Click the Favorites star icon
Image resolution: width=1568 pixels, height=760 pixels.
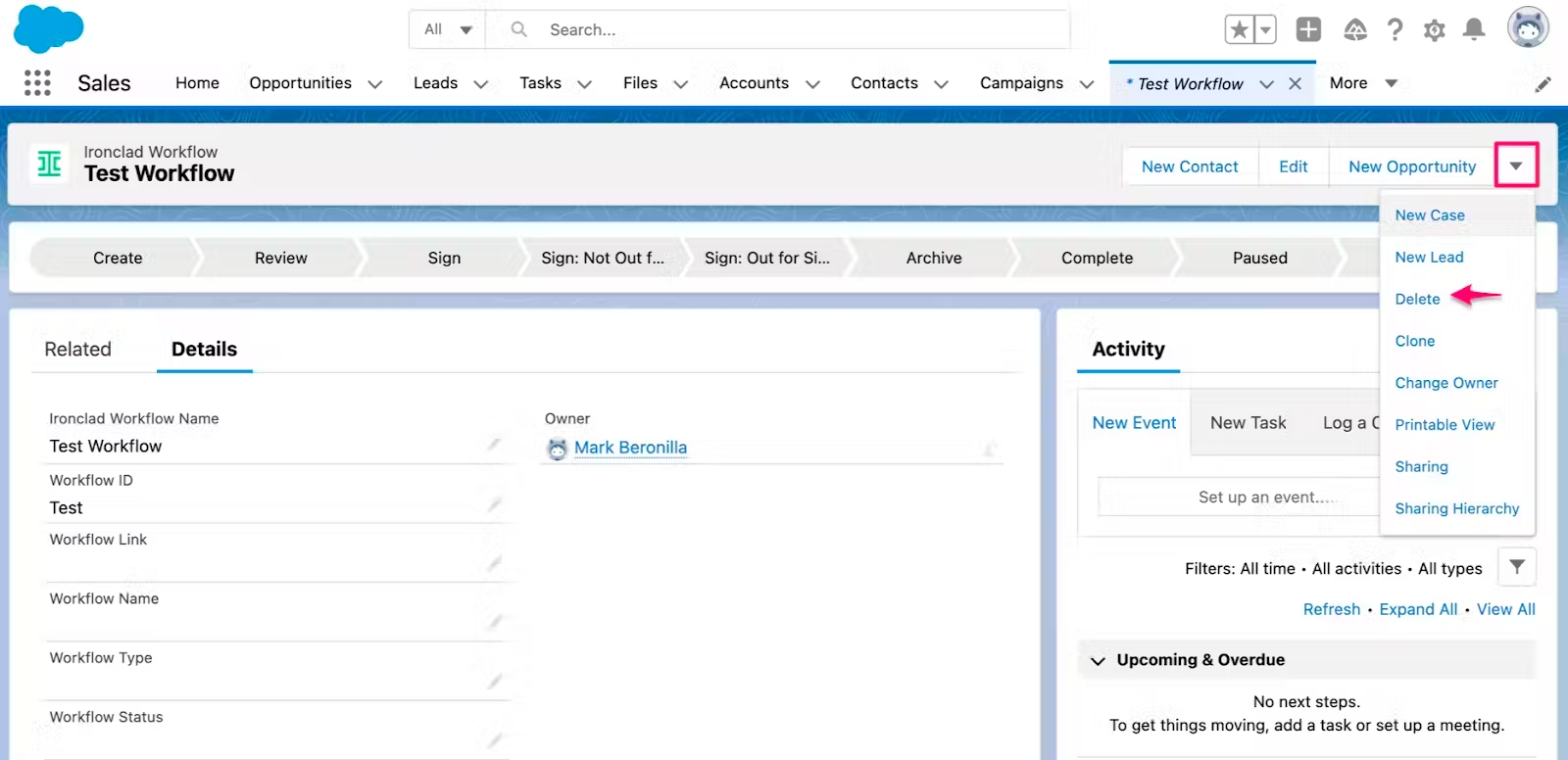point(1240,30)
